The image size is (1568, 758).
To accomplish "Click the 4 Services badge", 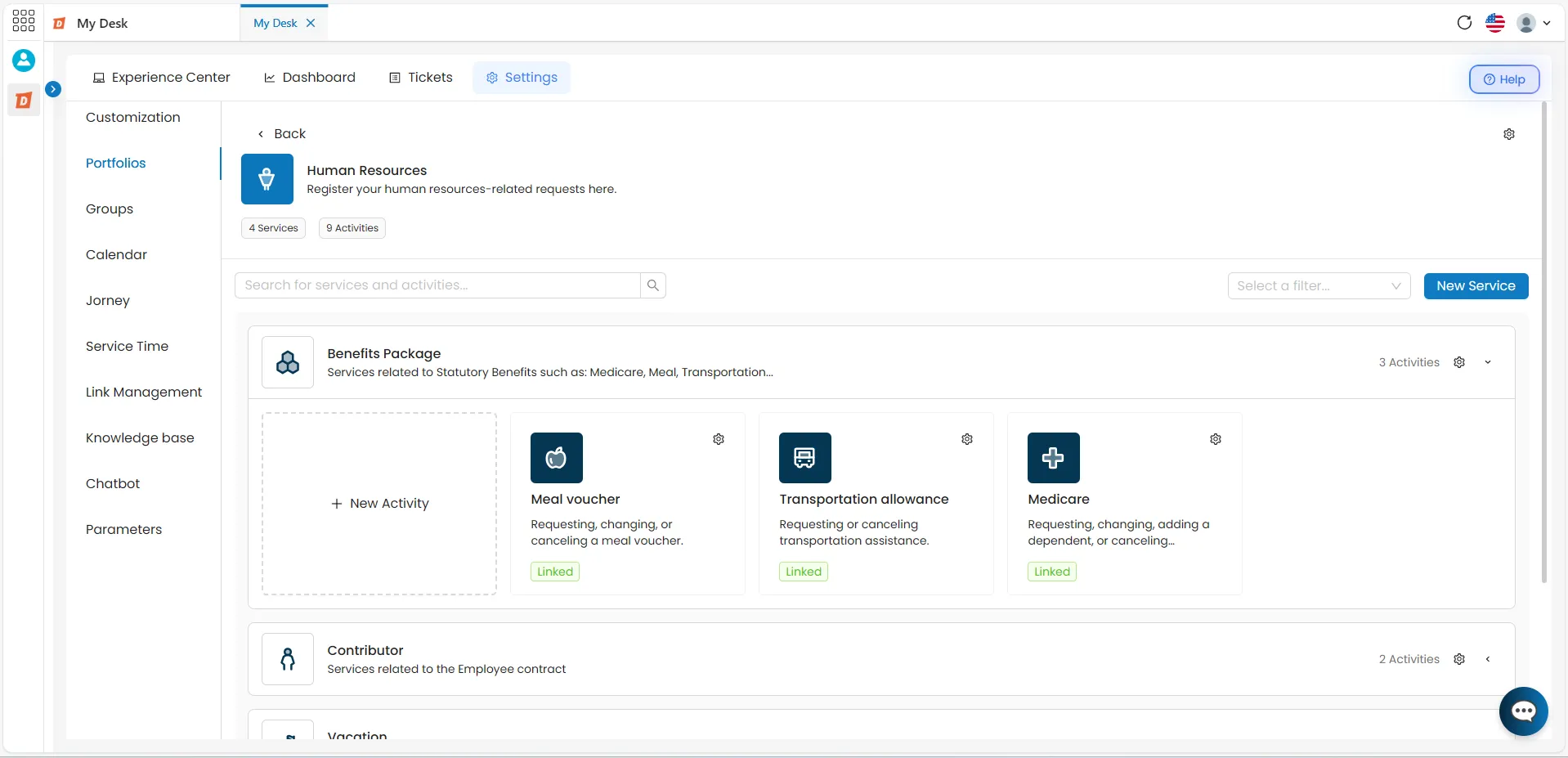I will pyautogui.click(x=273, y=228).
